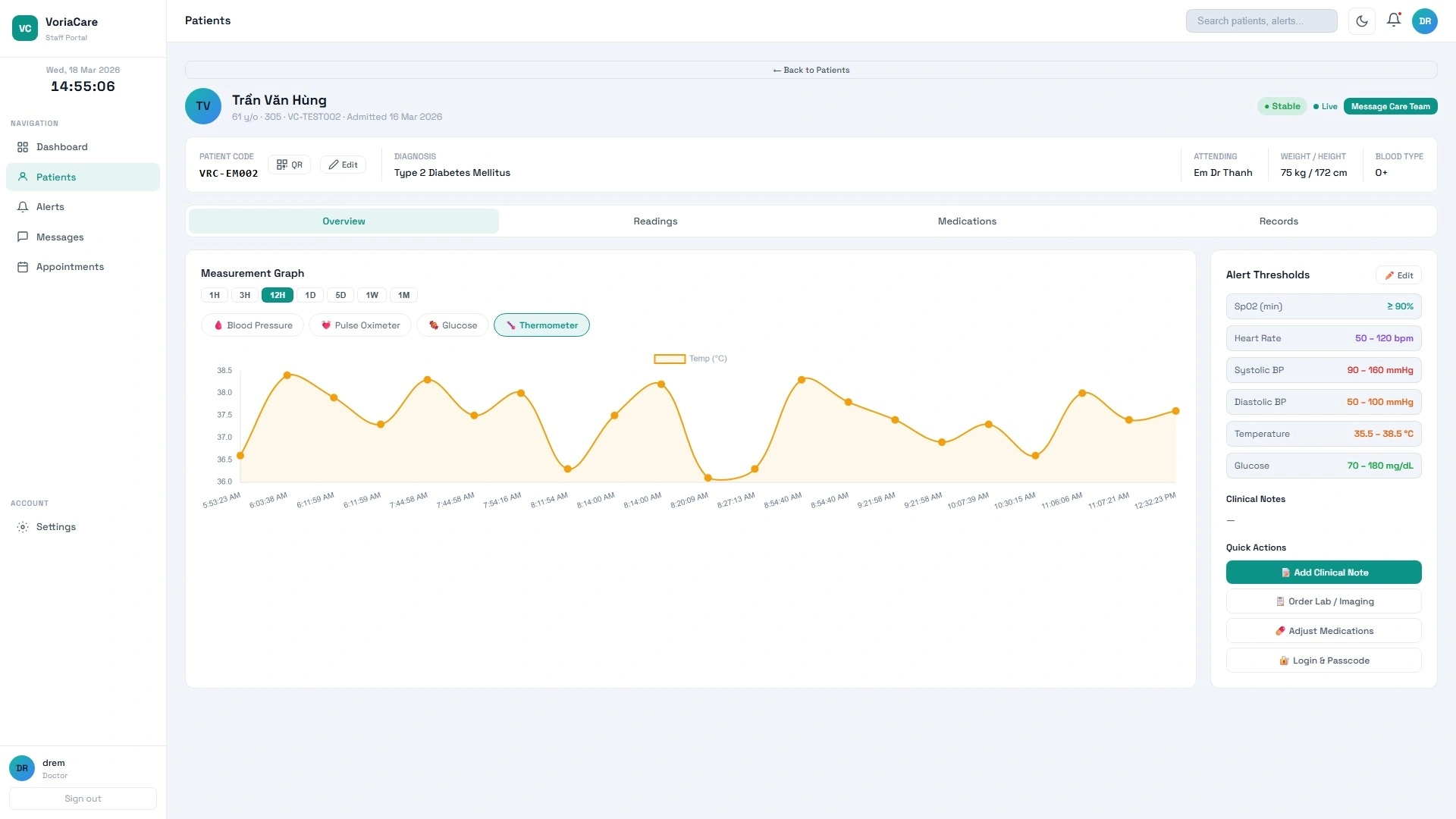The image size is (1456, 819).
Task: Open the Medications tab
Action: [967, 221]
